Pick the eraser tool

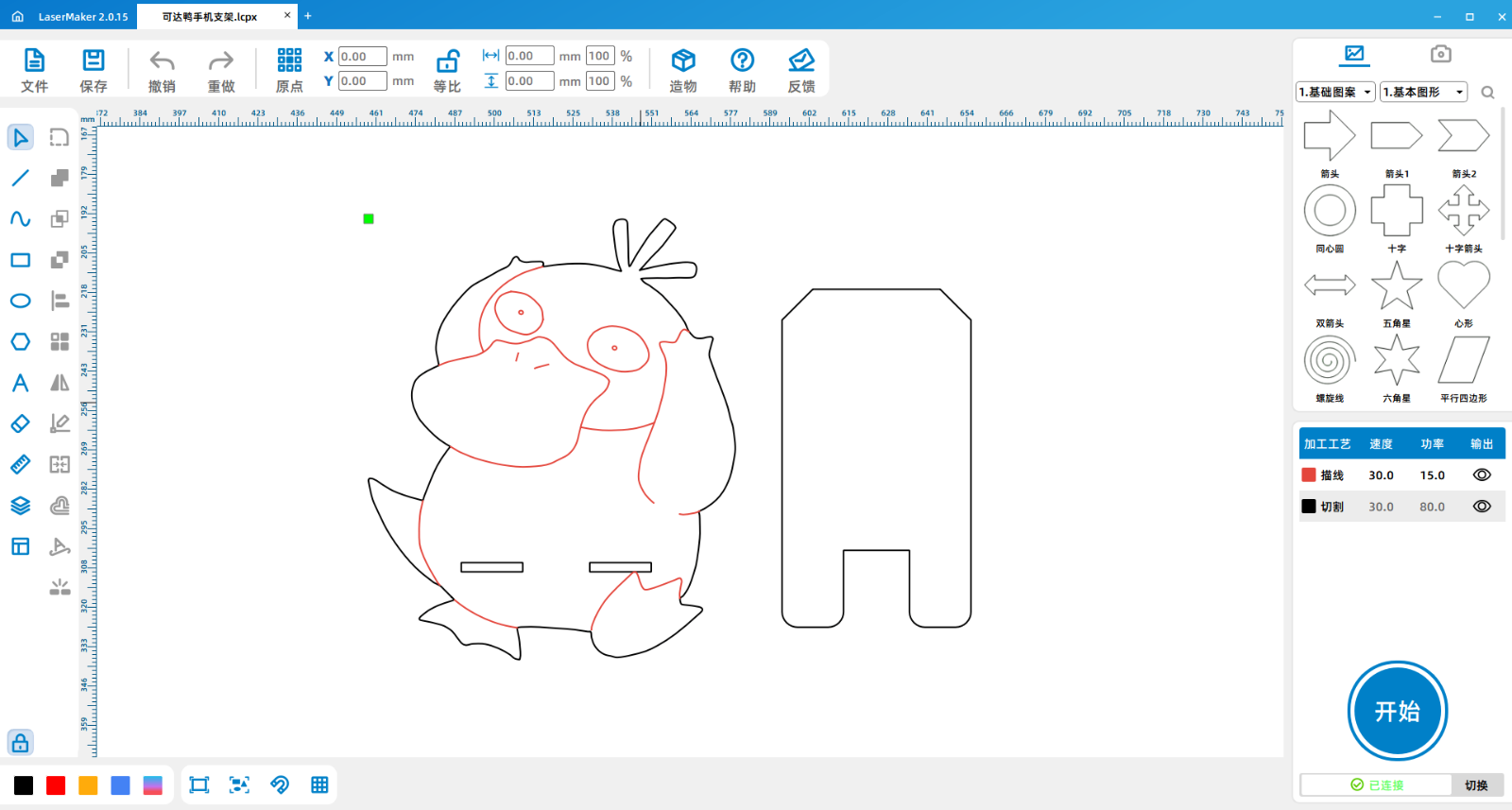(20, 423)
